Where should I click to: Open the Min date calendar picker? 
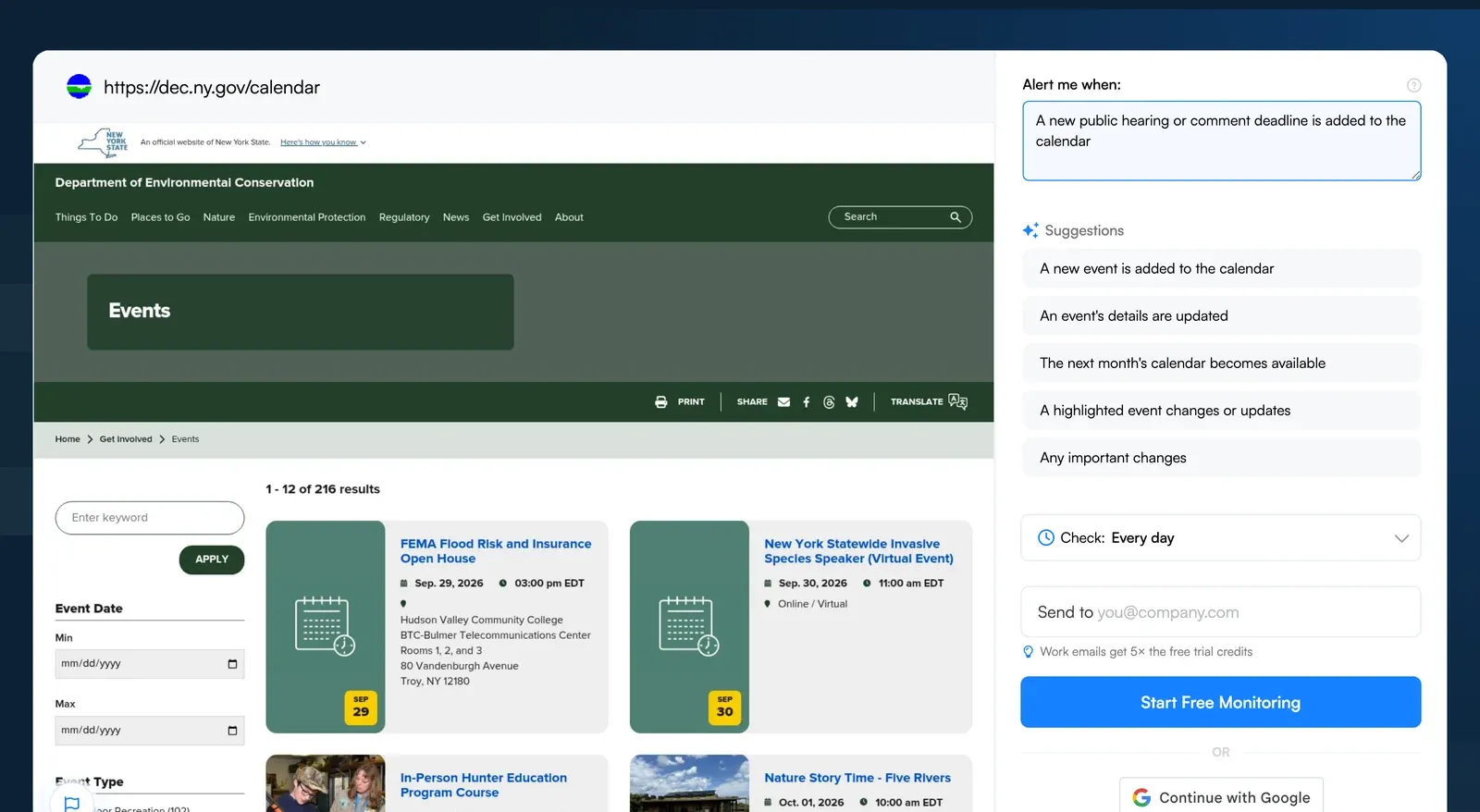(232, 664)
